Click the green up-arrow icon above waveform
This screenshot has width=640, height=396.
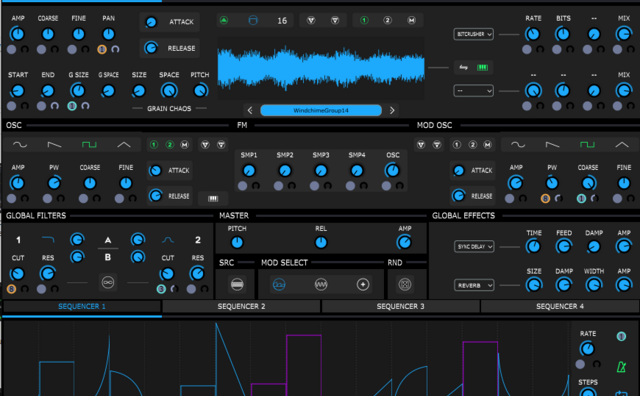tap(224, 20)
